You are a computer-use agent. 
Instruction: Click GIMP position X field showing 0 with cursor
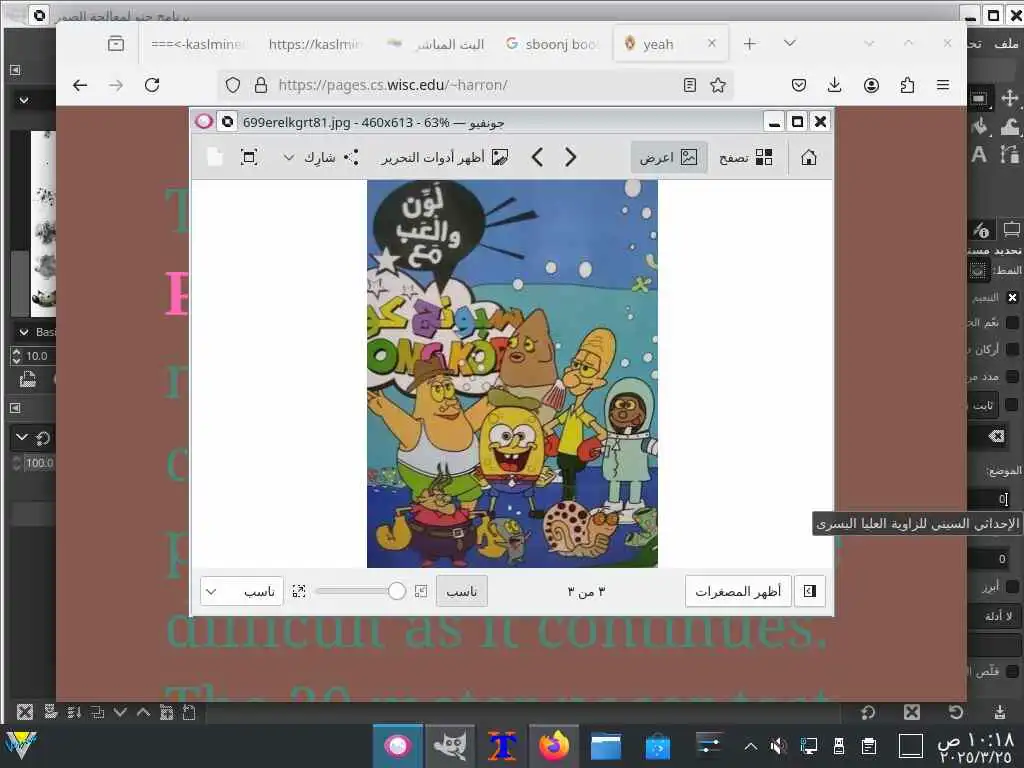(x=990, y=500)
